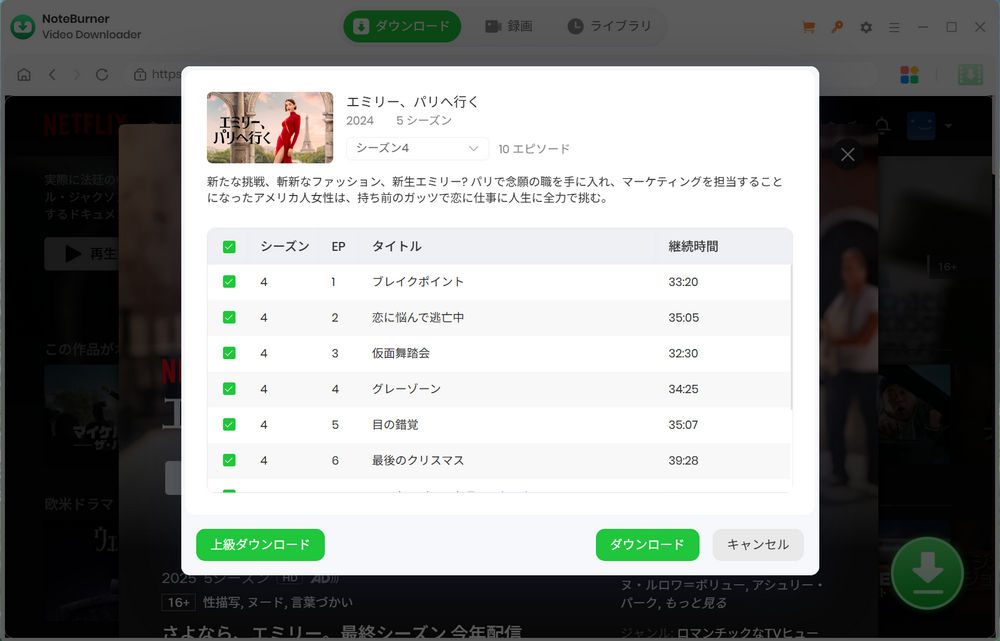Toggle the select-all episodes checkbox

click(229, 247)
